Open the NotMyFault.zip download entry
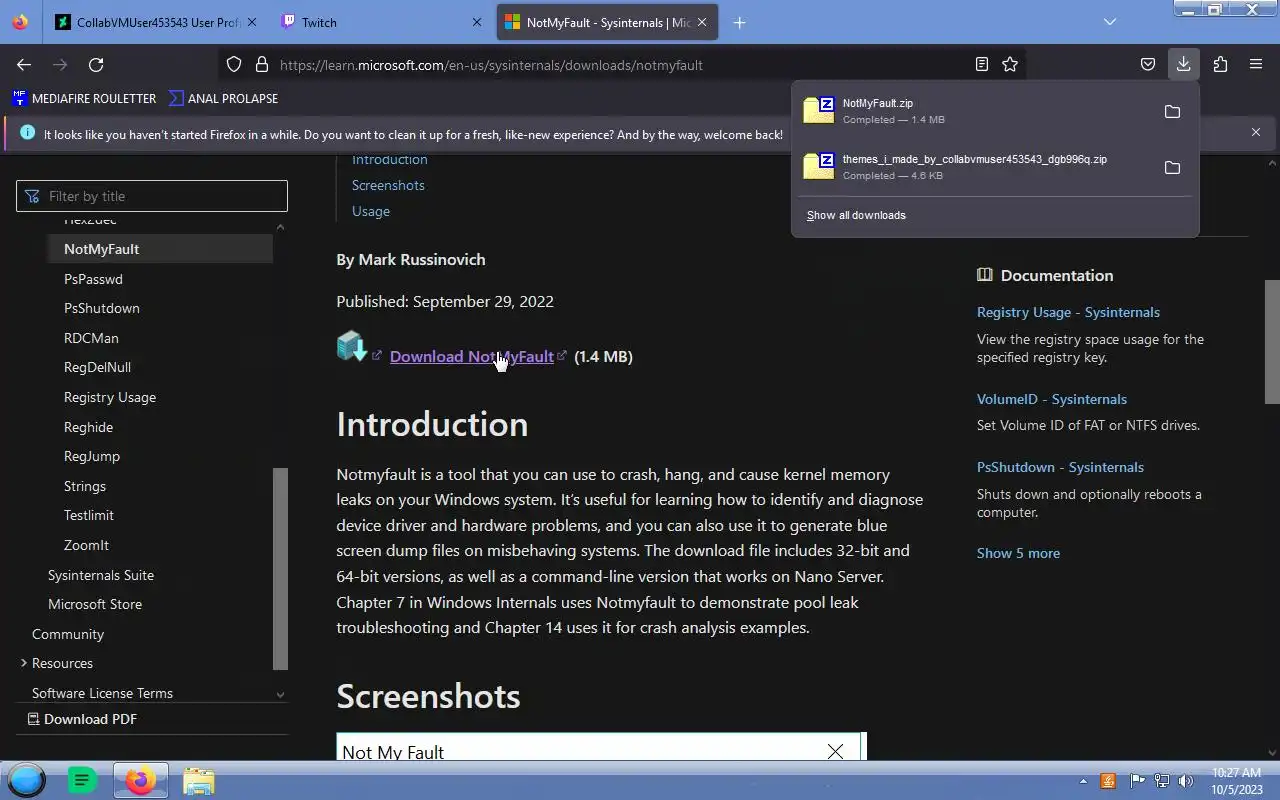The image size is (1280, 800). (x=975, y=111)
